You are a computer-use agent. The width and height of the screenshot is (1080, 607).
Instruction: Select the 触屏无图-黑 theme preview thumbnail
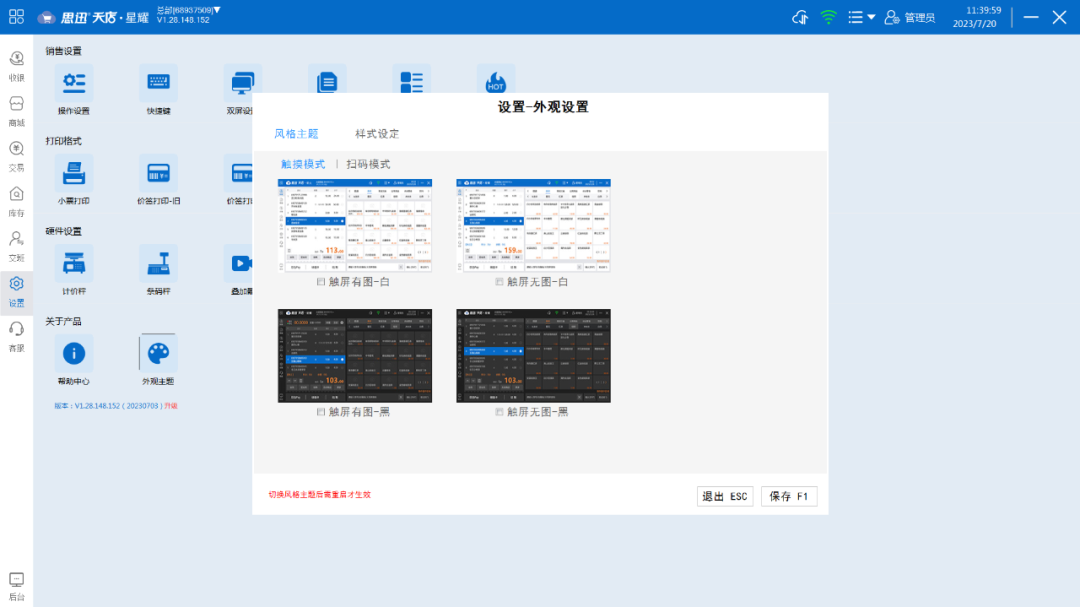tap(533, 355)
